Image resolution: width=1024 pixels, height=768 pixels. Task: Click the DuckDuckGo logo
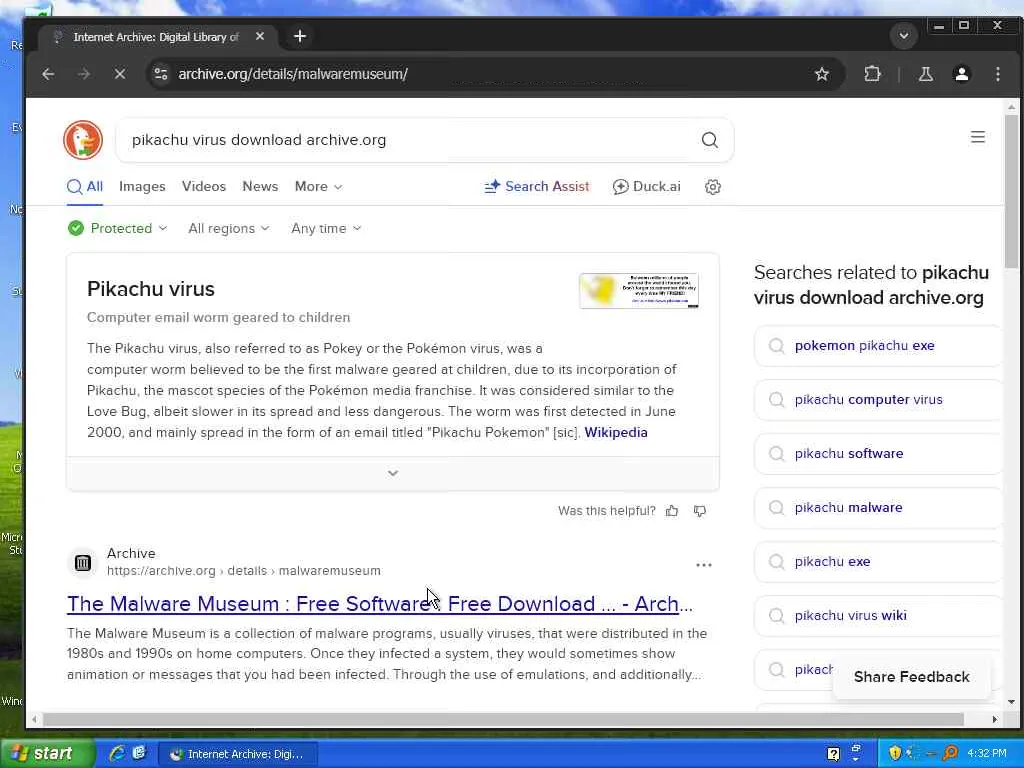[83, 140]
